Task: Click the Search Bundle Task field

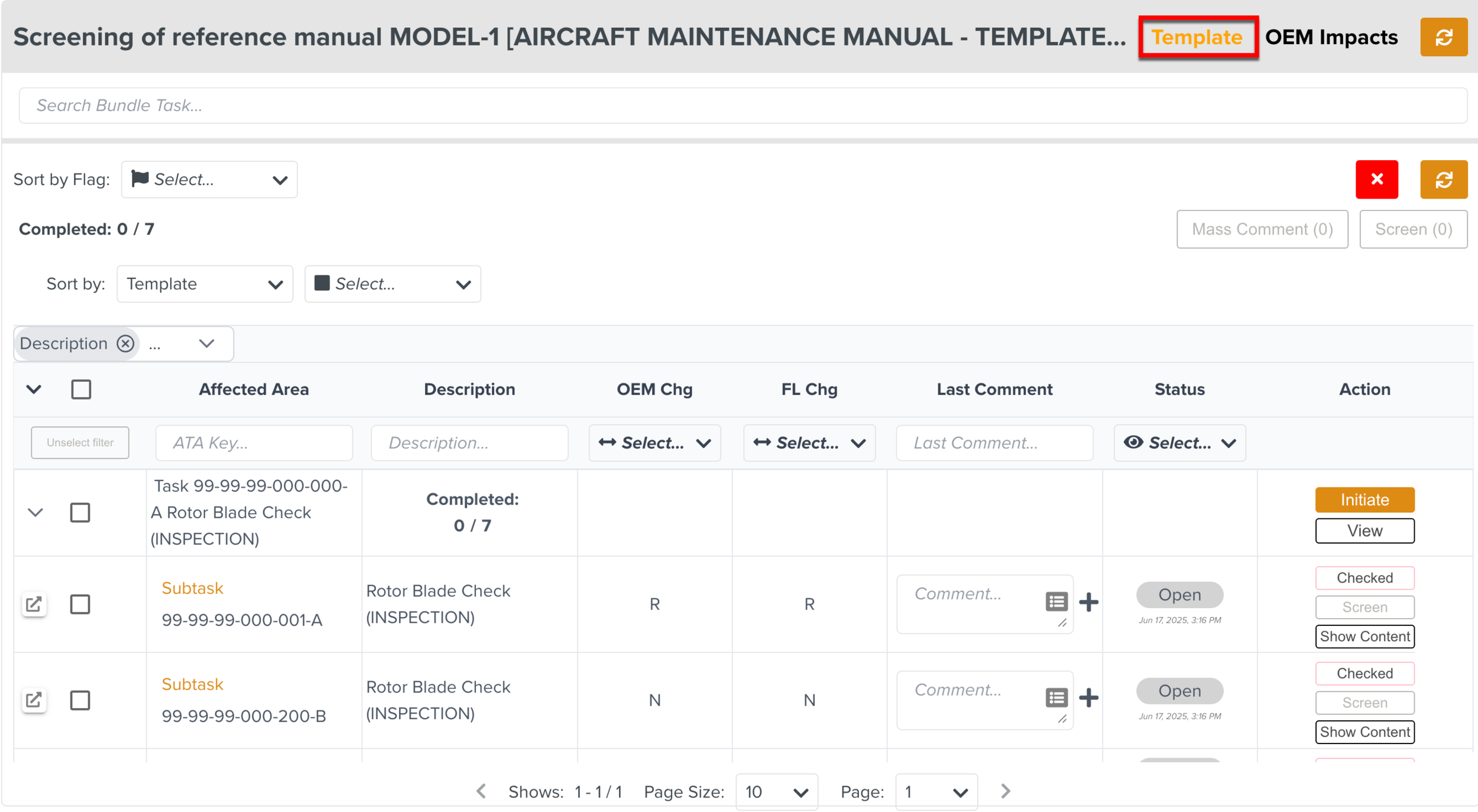Action: (x=742, y=105)
